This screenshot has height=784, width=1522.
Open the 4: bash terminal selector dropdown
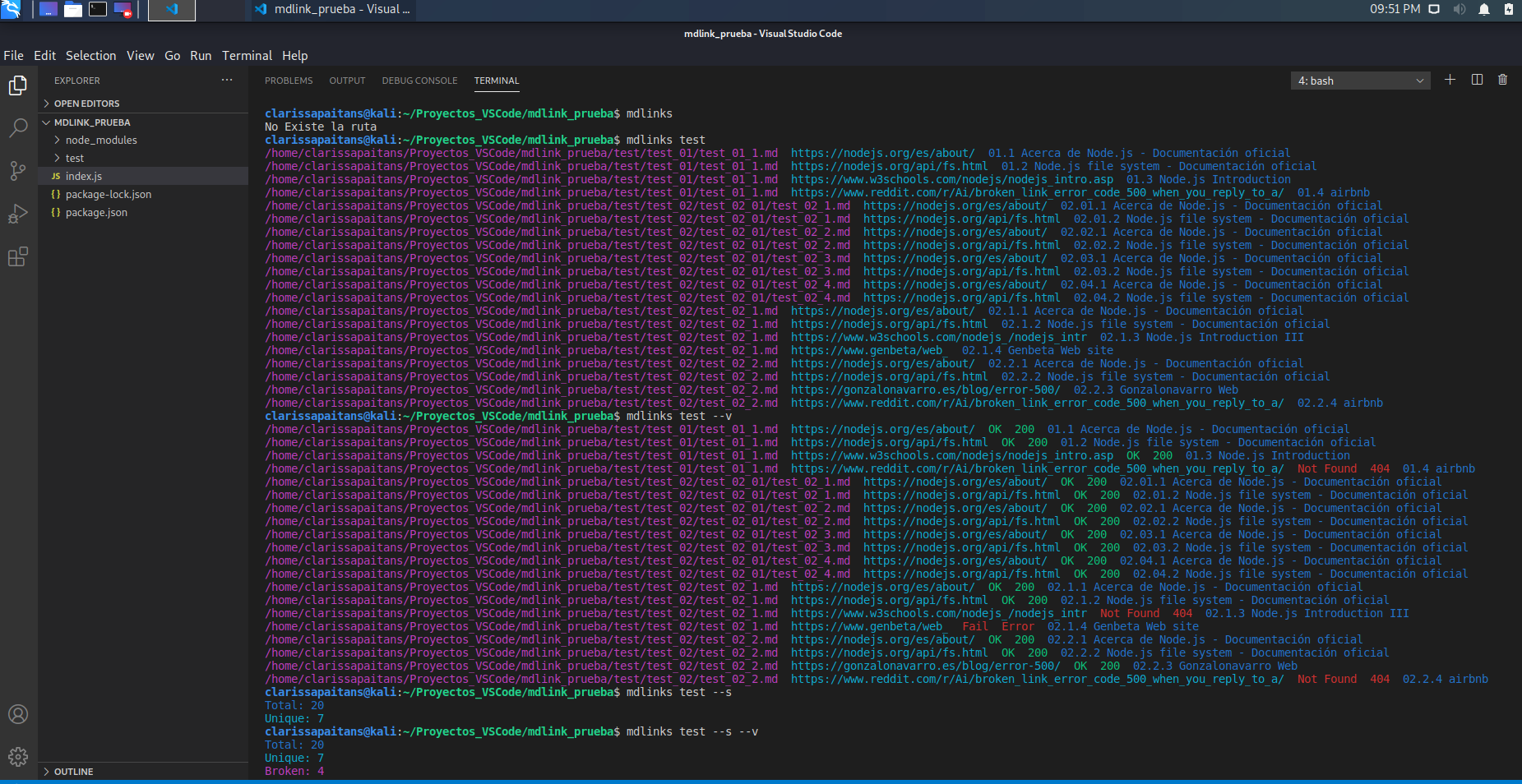pos(1360,81)
